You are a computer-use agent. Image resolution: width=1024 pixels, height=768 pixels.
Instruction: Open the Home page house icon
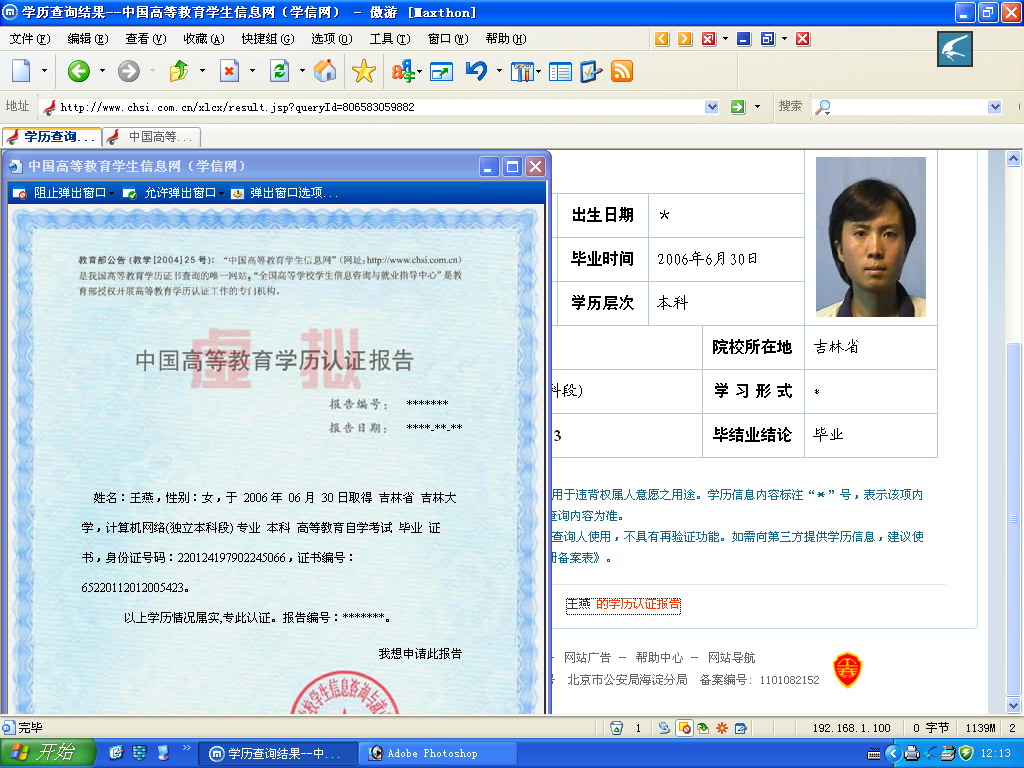(x=325, y=71)
